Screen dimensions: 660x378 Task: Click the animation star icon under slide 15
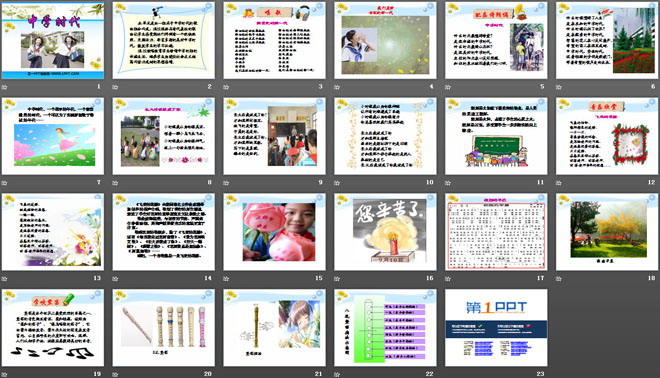click(x=226, y=279)
